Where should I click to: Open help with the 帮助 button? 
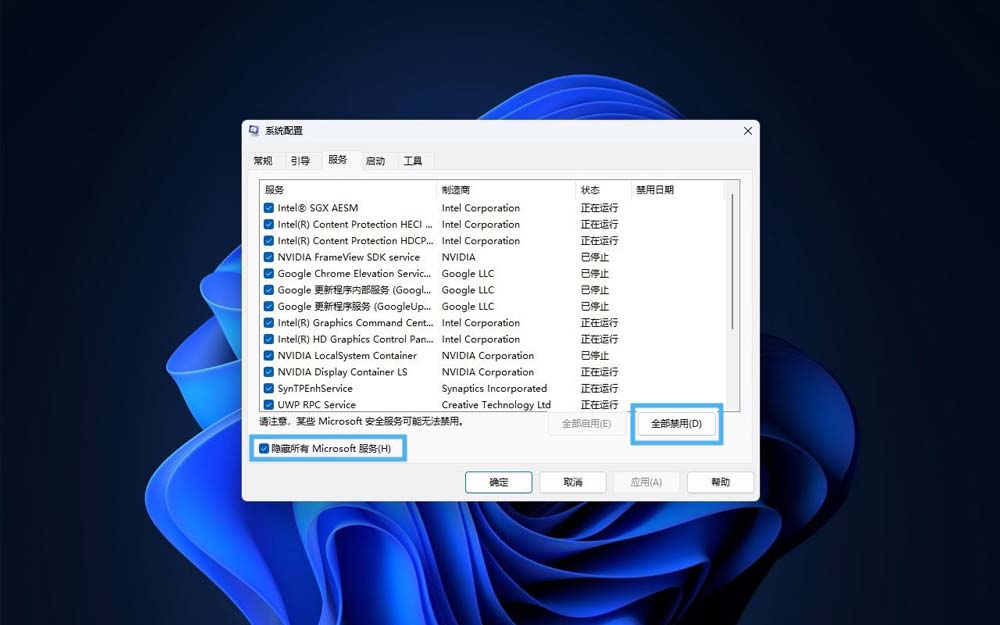point(720,482)
